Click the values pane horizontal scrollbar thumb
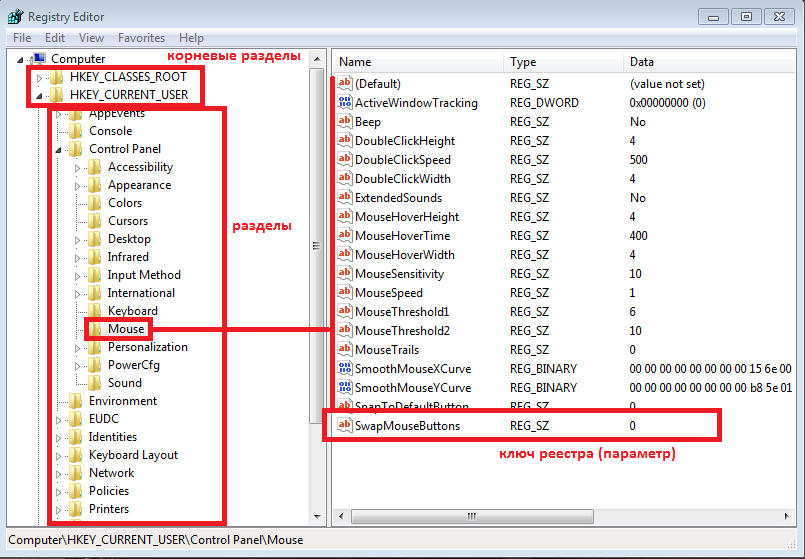The image size is (805, 559). [x=472, y=516]
